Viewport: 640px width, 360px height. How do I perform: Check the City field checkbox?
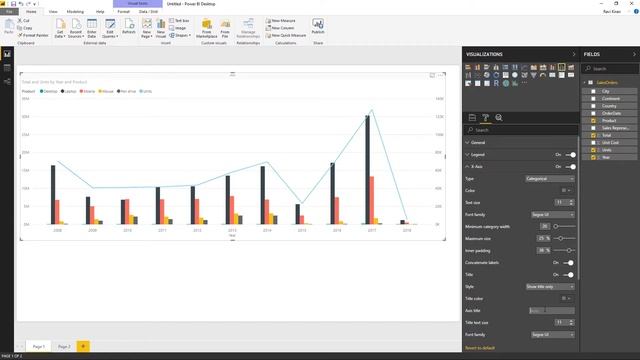point(593,91)
